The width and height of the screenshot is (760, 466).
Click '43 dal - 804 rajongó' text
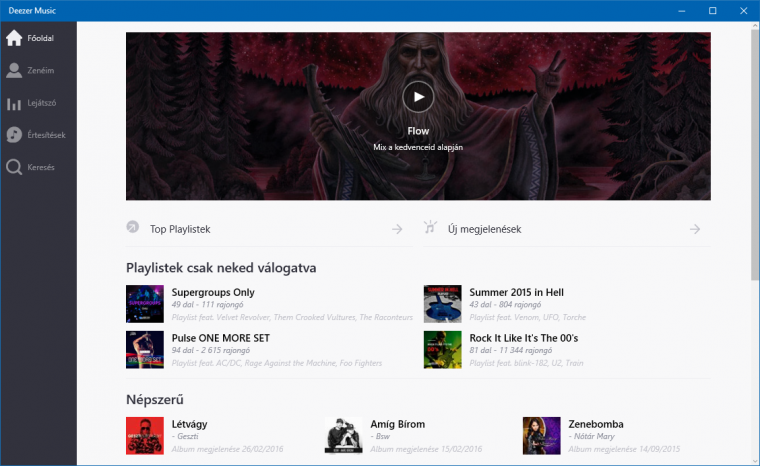(505, 305)
